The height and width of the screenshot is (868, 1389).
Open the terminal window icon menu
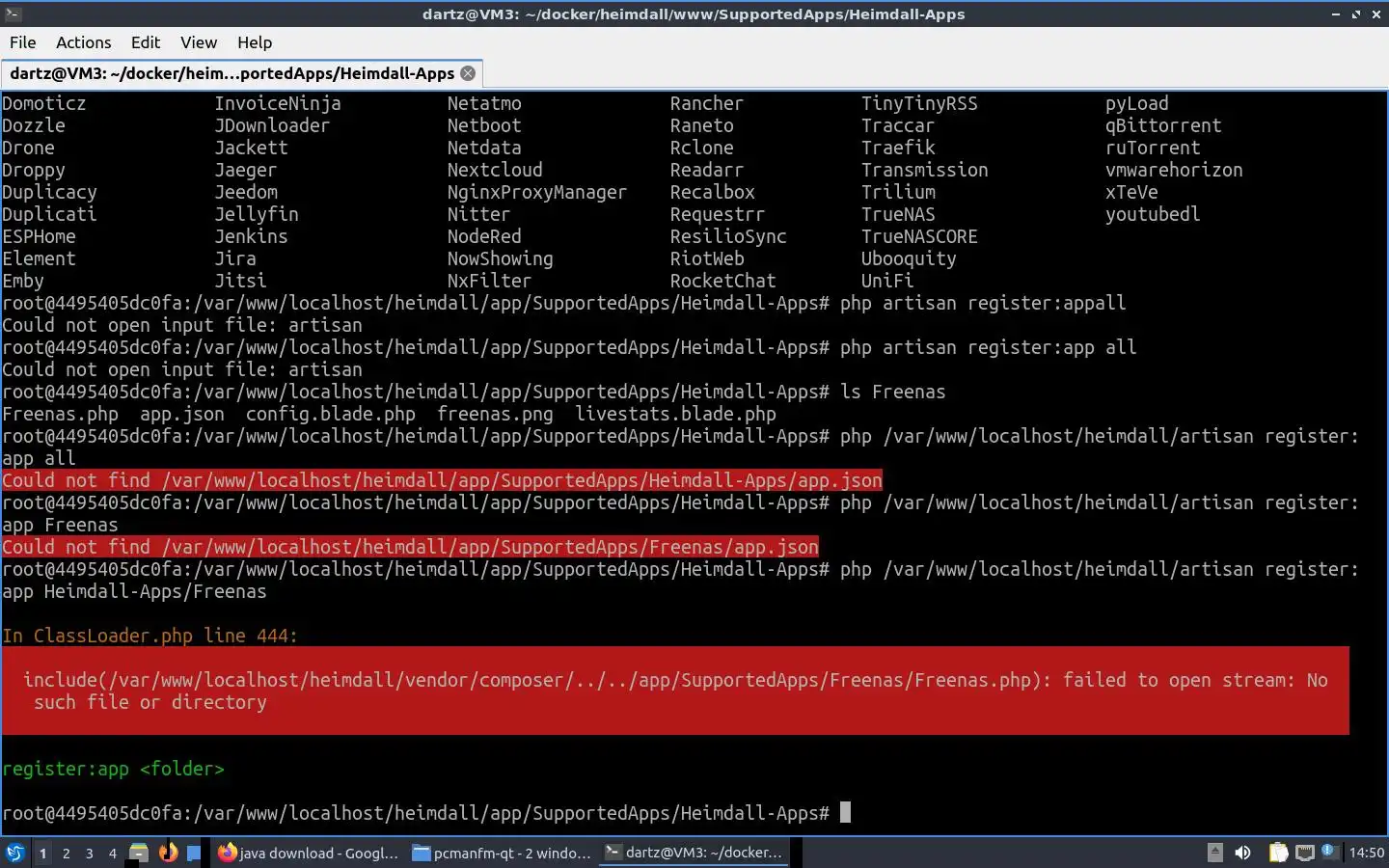point(13,14)
